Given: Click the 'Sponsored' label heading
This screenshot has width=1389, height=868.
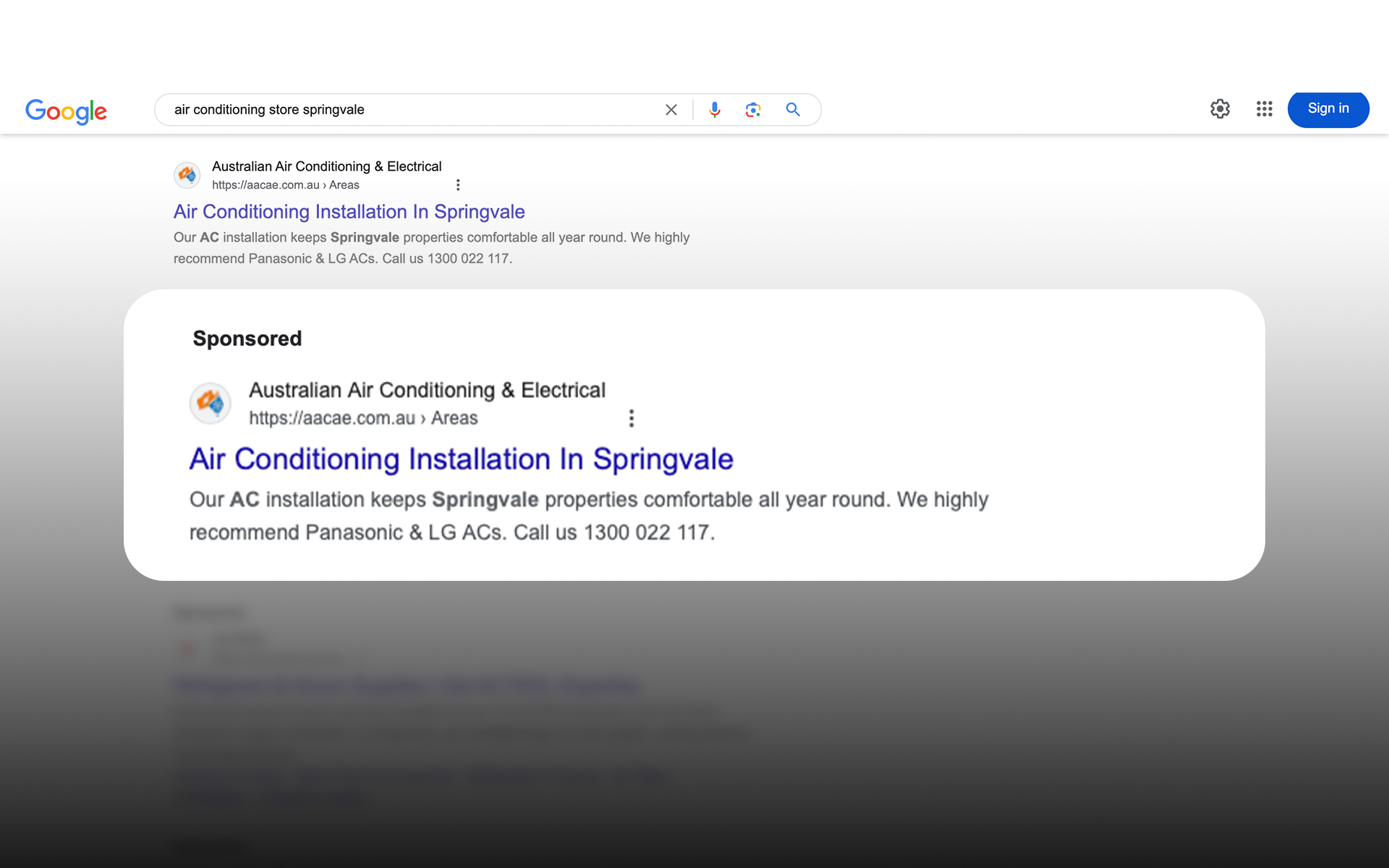Looking at the screenshot, I should click(247, 339).
